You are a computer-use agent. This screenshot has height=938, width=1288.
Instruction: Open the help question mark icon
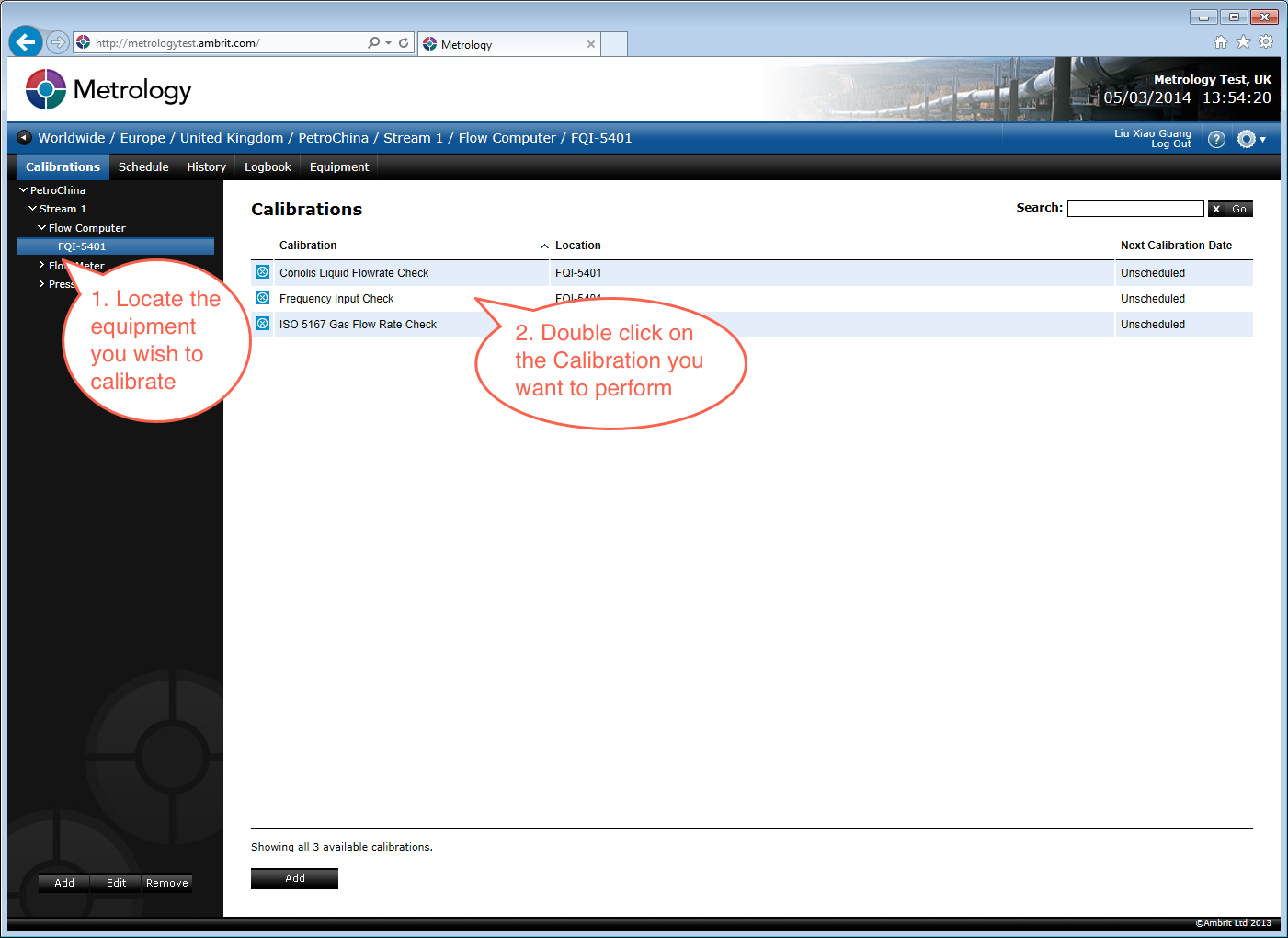tap(1216, 139)
